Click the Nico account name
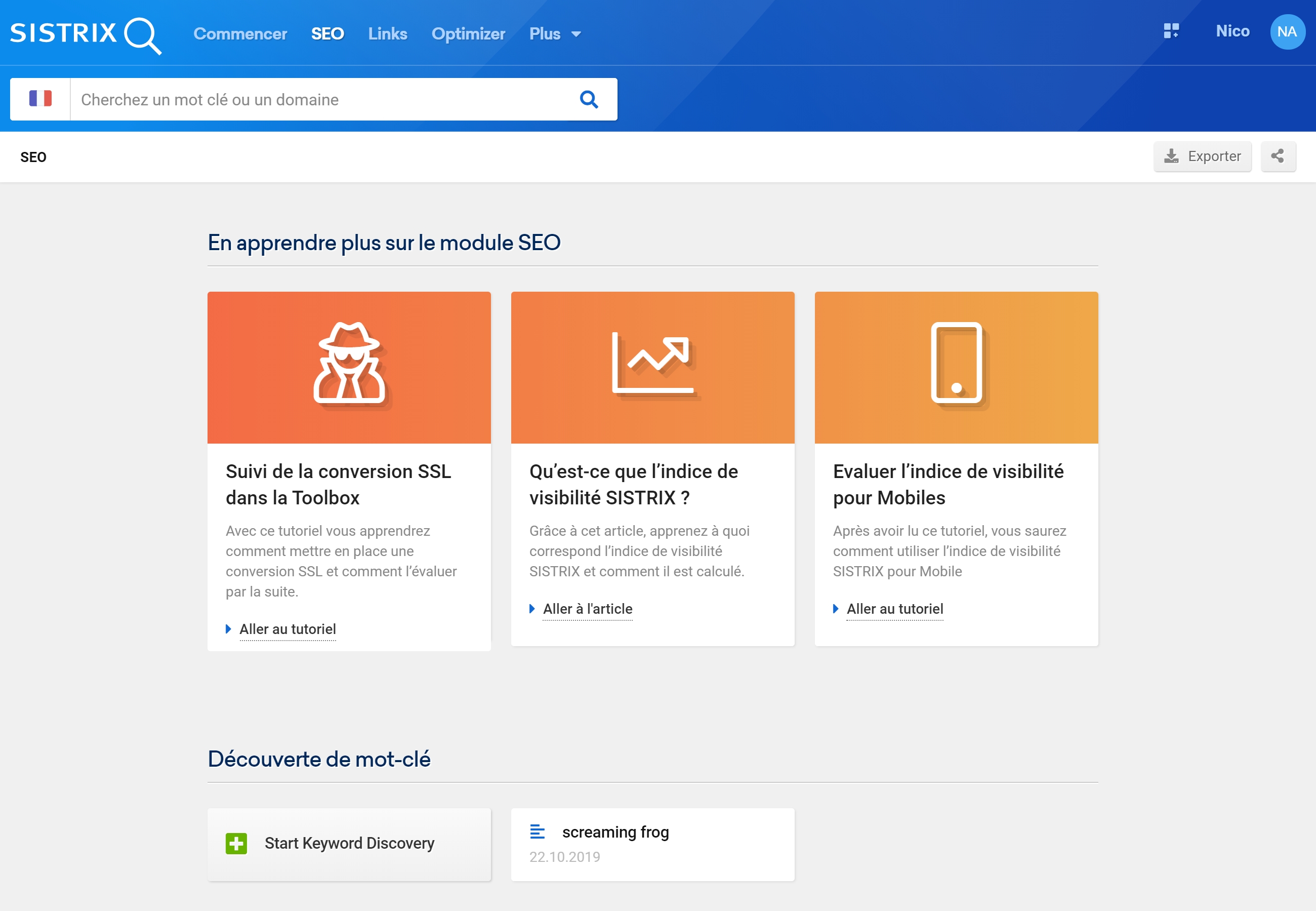 click(x=1232, y=31)
